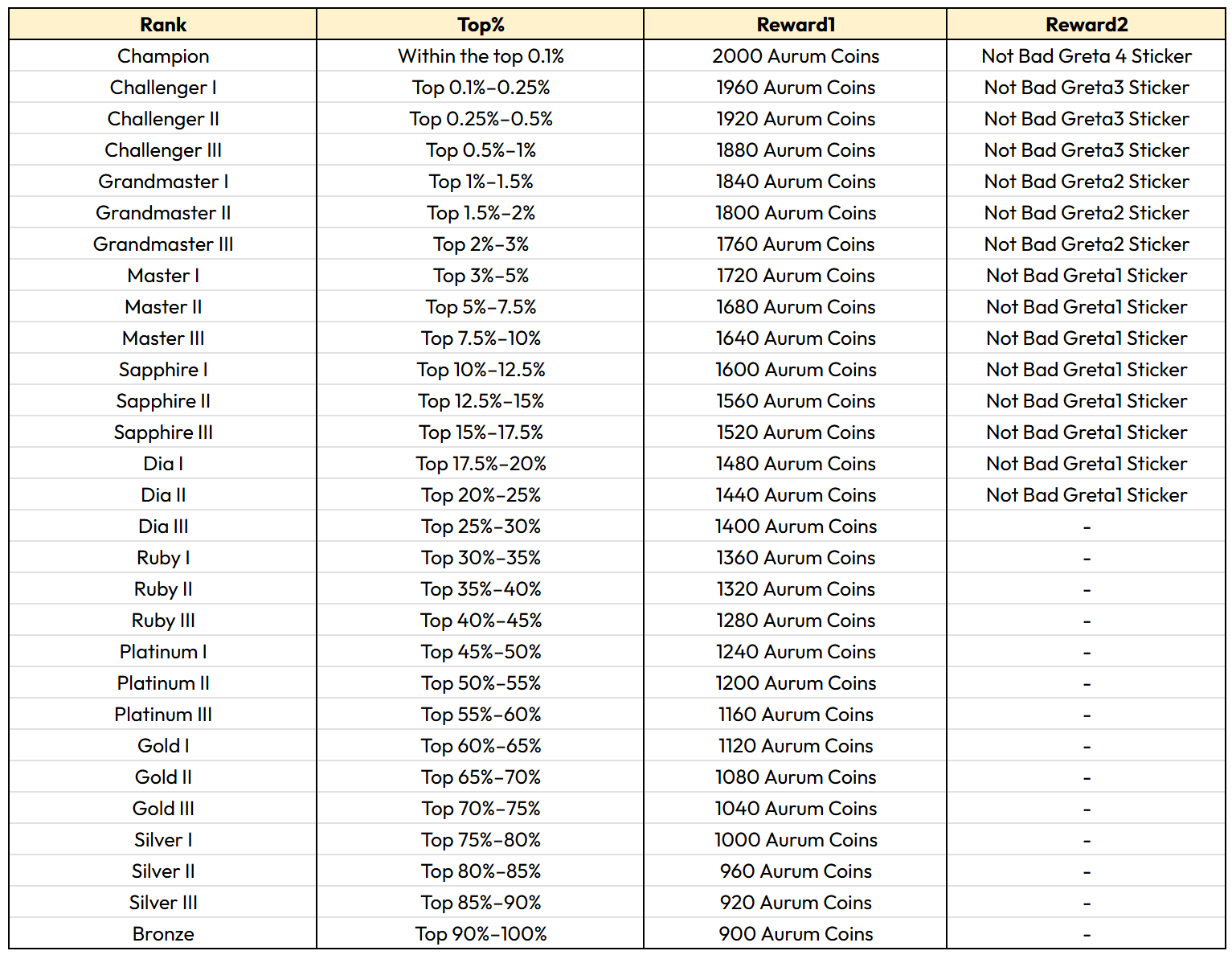Click the Top% column header
Viewport: 1232px width, 955px height.
pyautogui.click(x=481, y=24)
